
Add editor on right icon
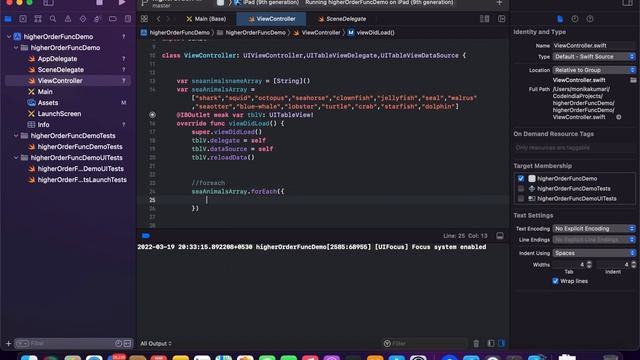click(502, 19)
